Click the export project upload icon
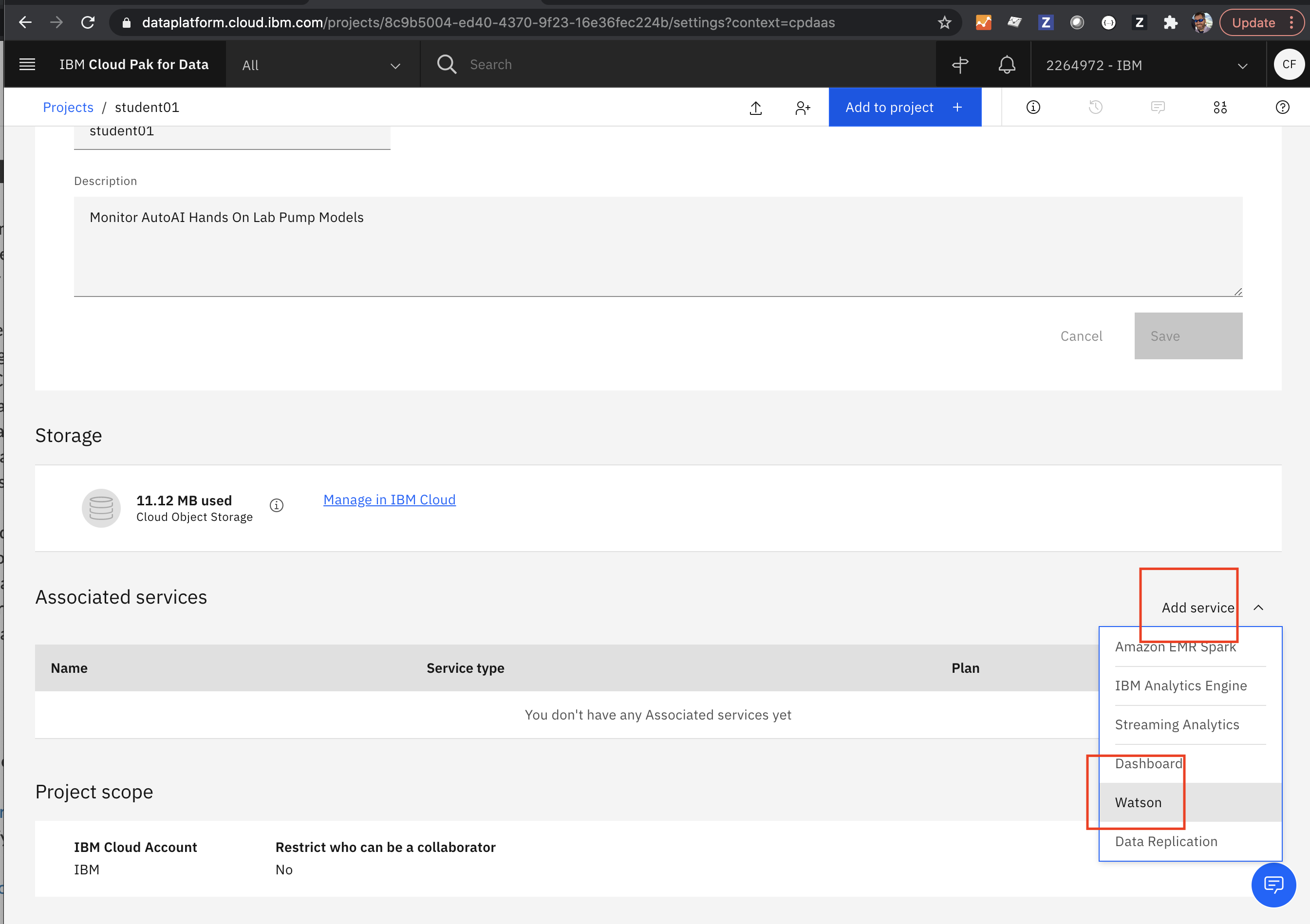This screenshot has height=924, width=1310. 755,107
